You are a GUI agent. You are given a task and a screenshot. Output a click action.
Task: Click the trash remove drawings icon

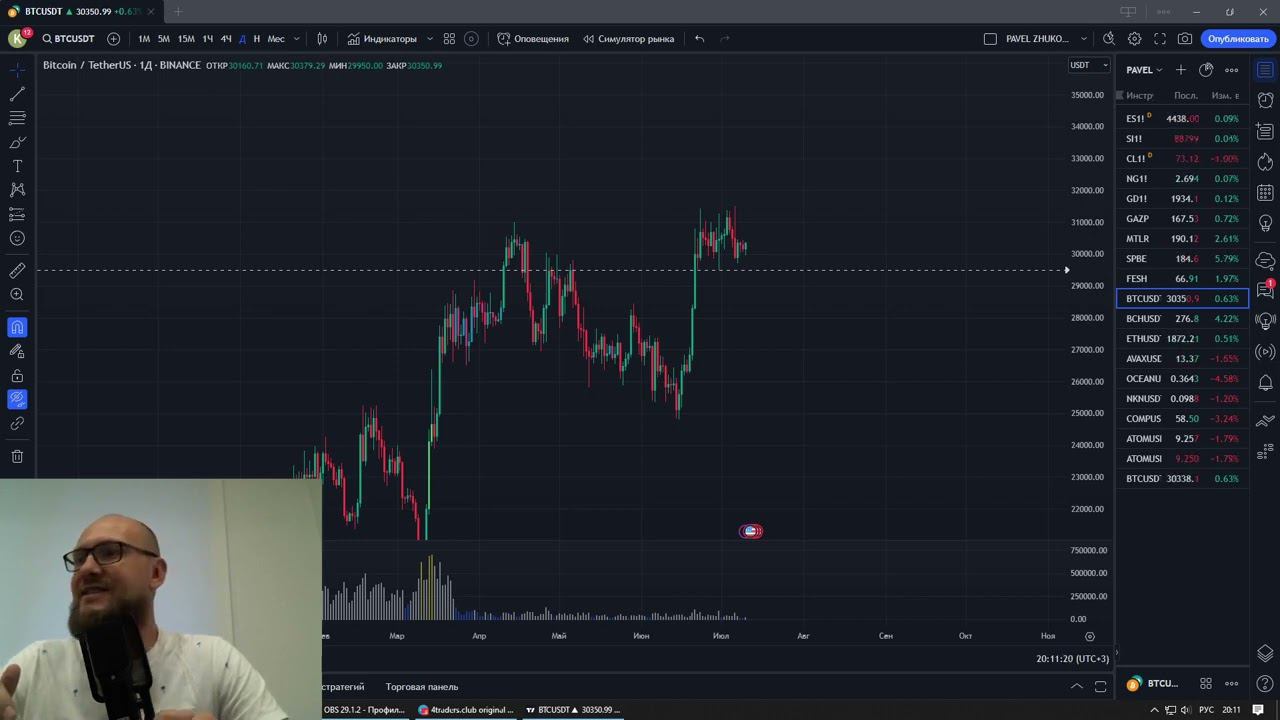17,457
